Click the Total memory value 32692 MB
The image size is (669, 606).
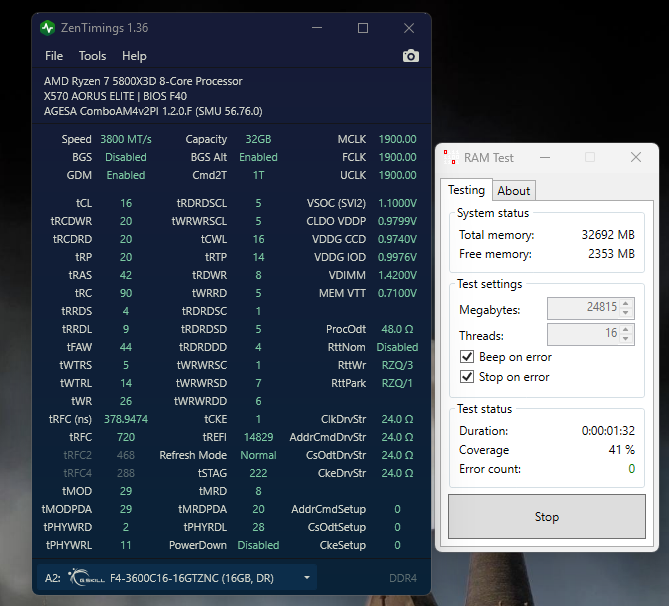pyautogui.click(x=608, y=235)
